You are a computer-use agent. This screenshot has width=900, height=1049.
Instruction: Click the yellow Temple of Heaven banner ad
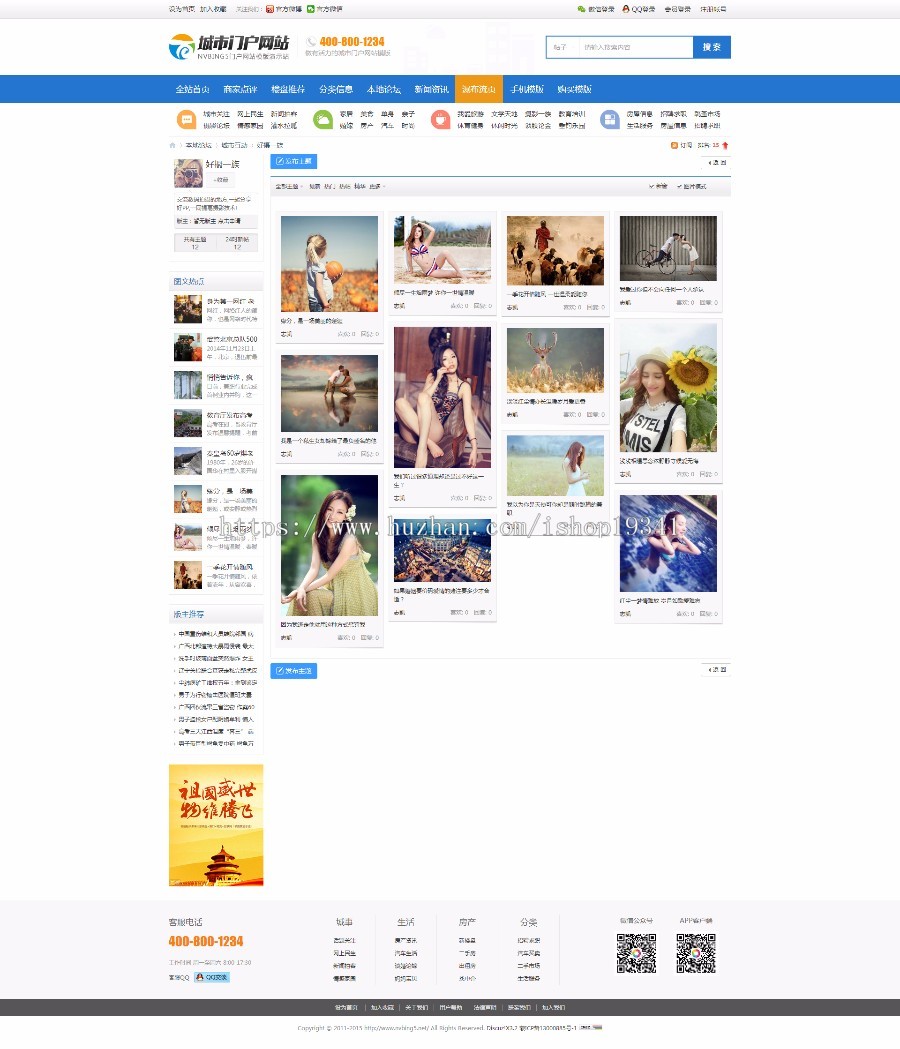coord(216,825)
